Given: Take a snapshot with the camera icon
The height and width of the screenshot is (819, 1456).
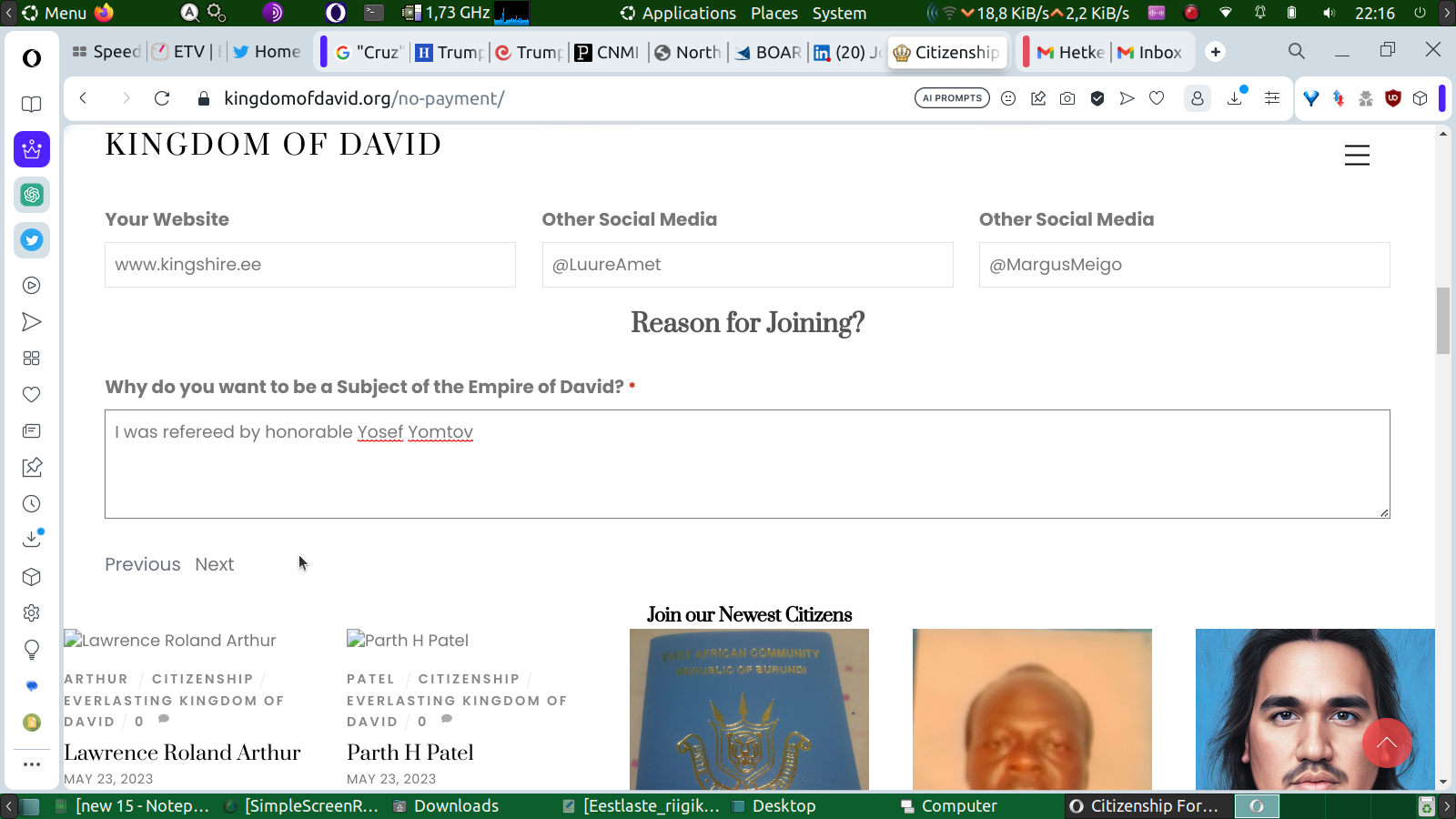Looking at the screenshot, I should point(1067,98).
